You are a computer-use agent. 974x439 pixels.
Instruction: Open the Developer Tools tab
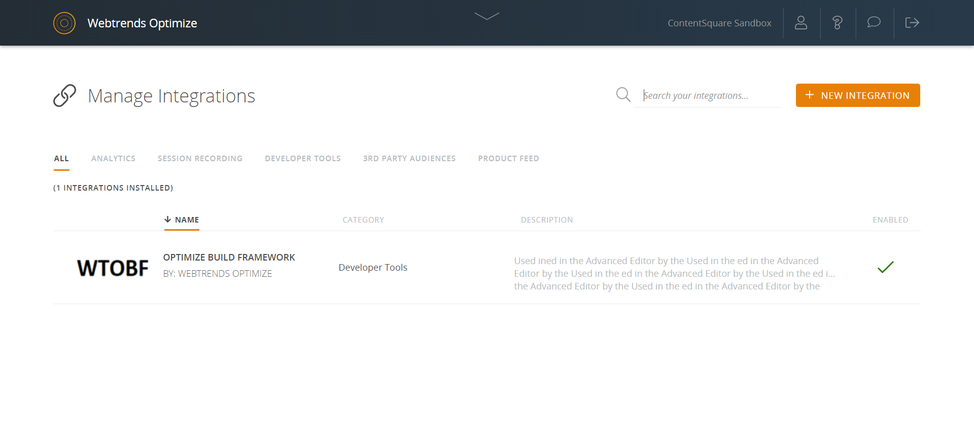click(303, 158)
